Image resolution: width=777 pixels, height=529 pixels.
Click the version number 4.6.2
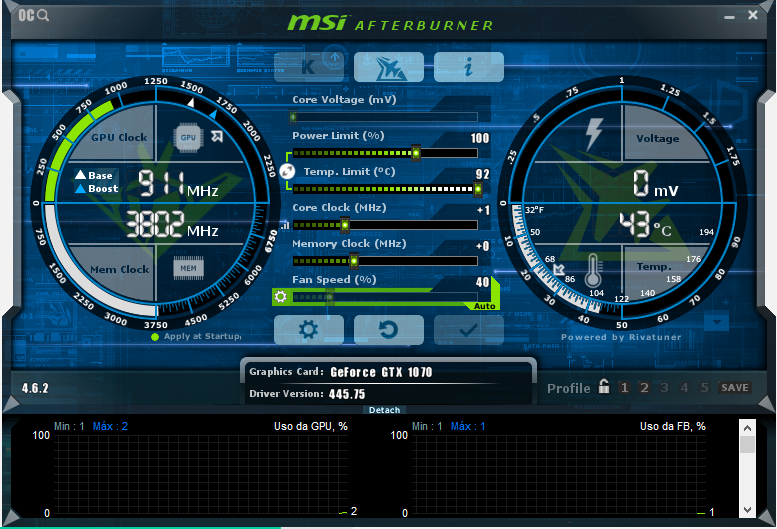tap(35, 388)
